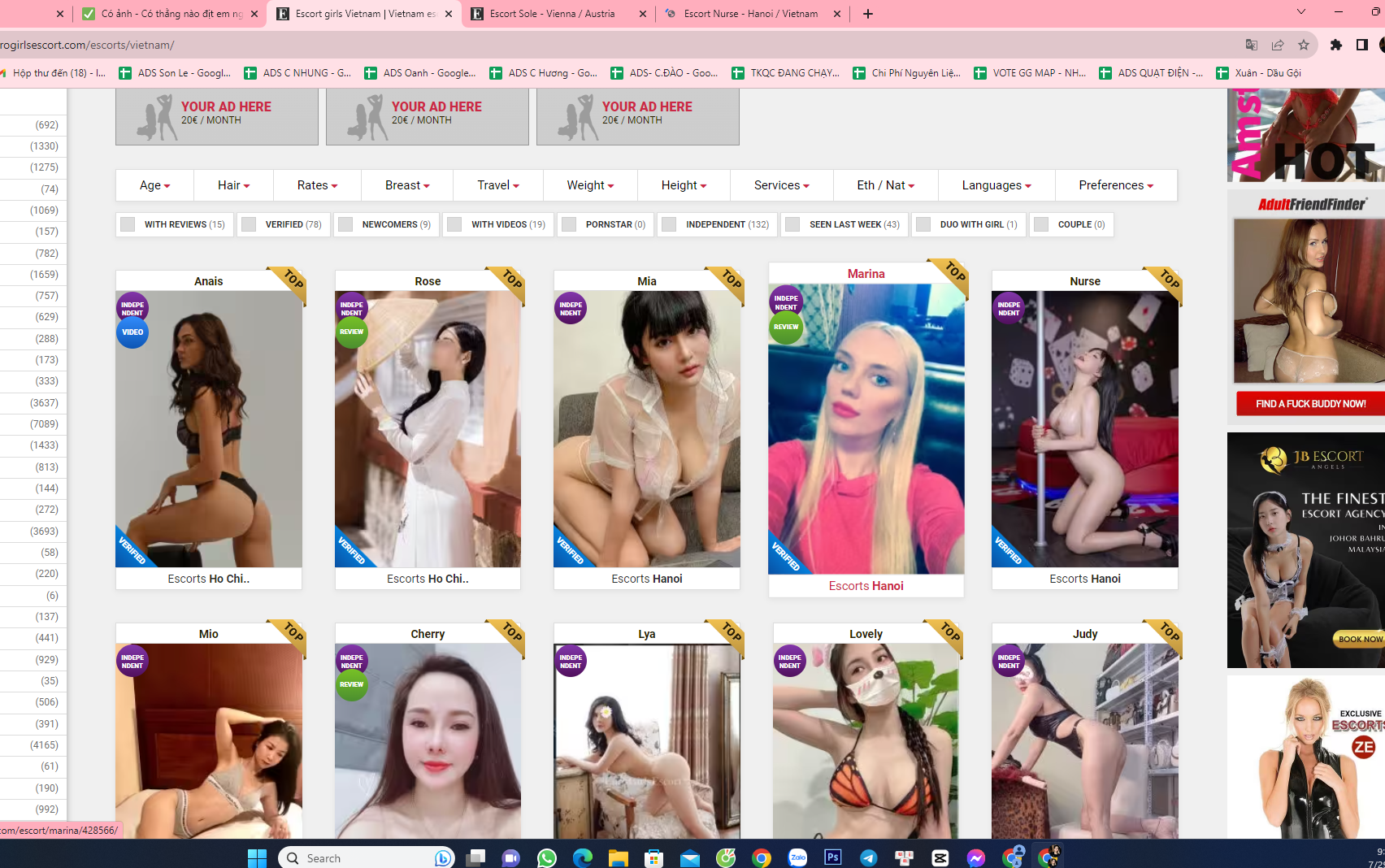The width and height of the screenshot is (1385, 868).
Task: Expand the Preferences filter dropdown
Action: click(1115, 185)
